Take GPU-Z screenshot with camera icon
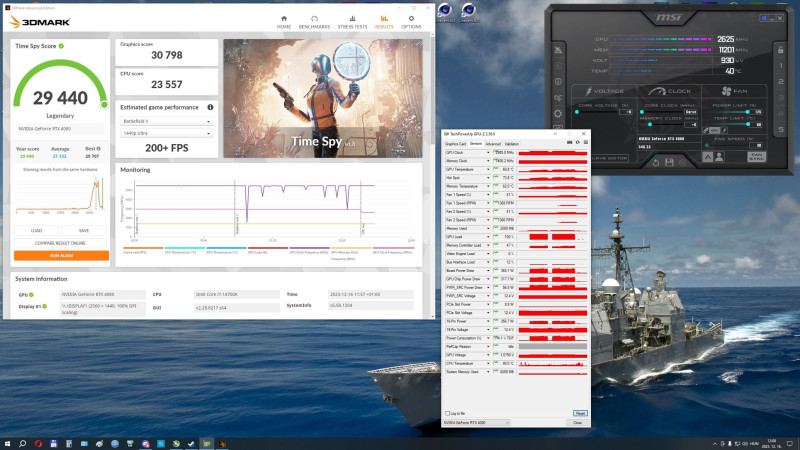This screenshot has height=450, width=800. [x=569, y=143]
